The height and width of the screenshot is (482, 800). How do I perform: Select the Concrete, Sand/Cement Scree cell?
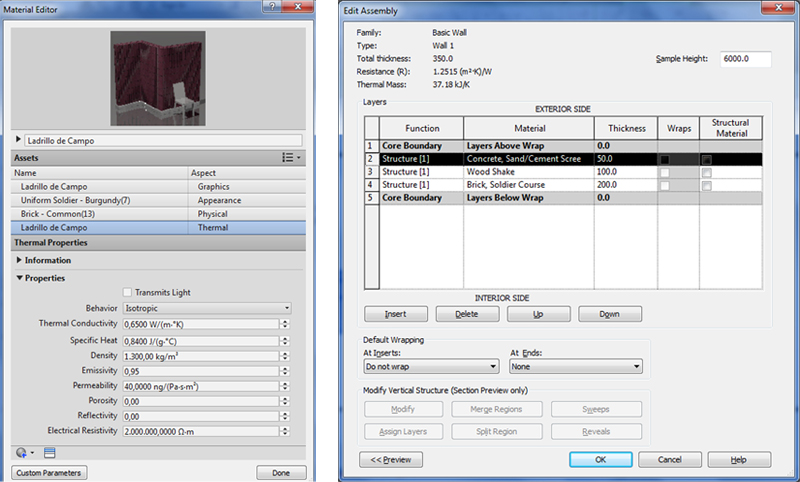click(529, 159)
